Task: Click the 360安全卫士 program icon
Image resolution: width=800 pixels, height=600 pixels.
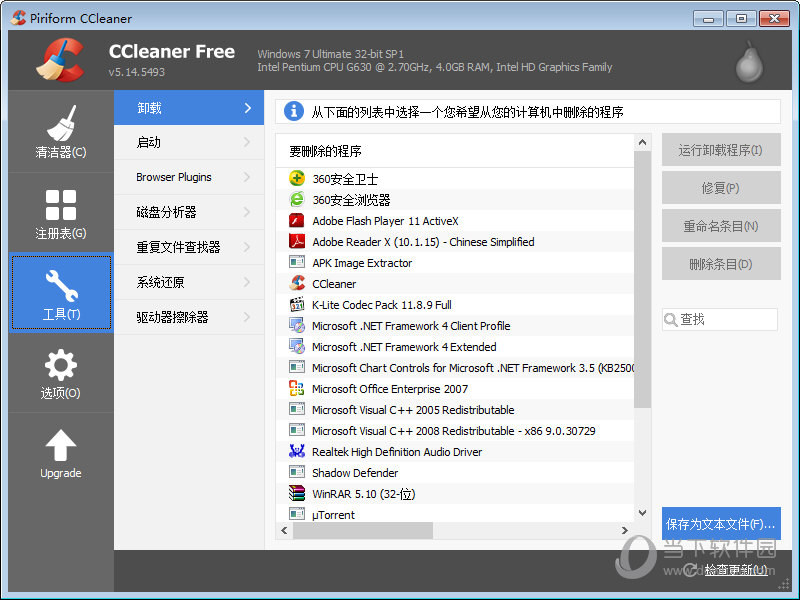Action: pyautogui.click(x=297, y=179)
